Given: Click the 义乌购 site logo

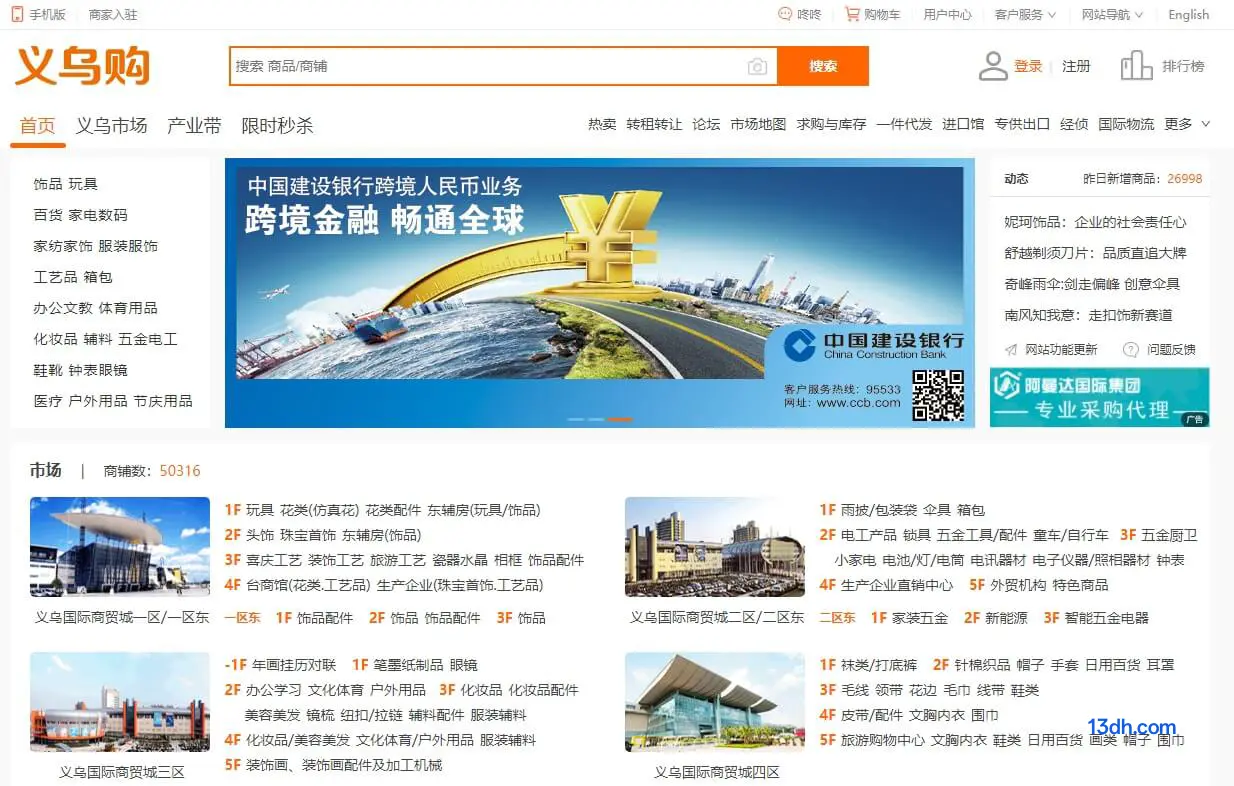Looking at the screenshot, I should pyautogui.click(x=82, y=65).
